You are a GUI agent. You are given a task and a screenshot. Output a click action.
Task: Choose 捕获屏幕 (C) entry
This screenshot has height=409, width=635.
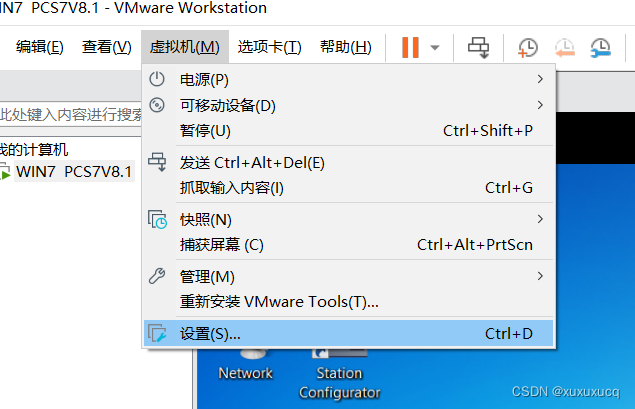[349, 245]
